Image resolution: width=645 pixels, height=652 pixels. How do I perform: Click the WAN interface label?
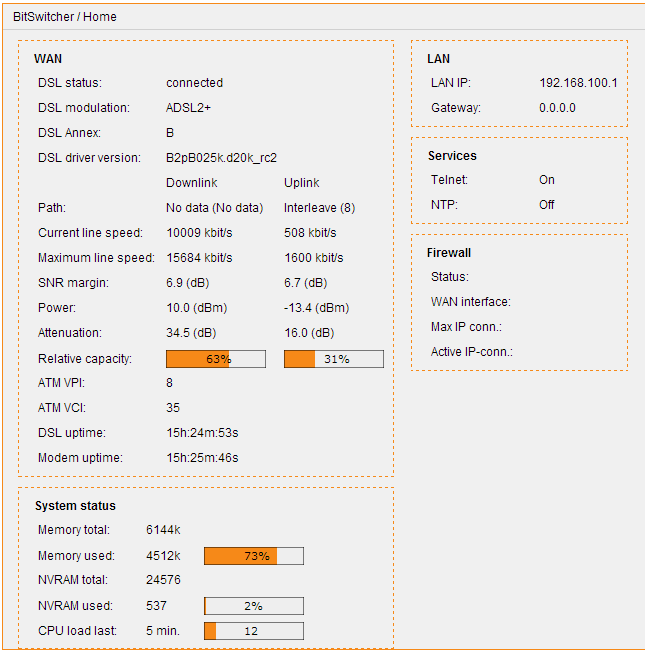pyautogui.click(x=471, y=301)
